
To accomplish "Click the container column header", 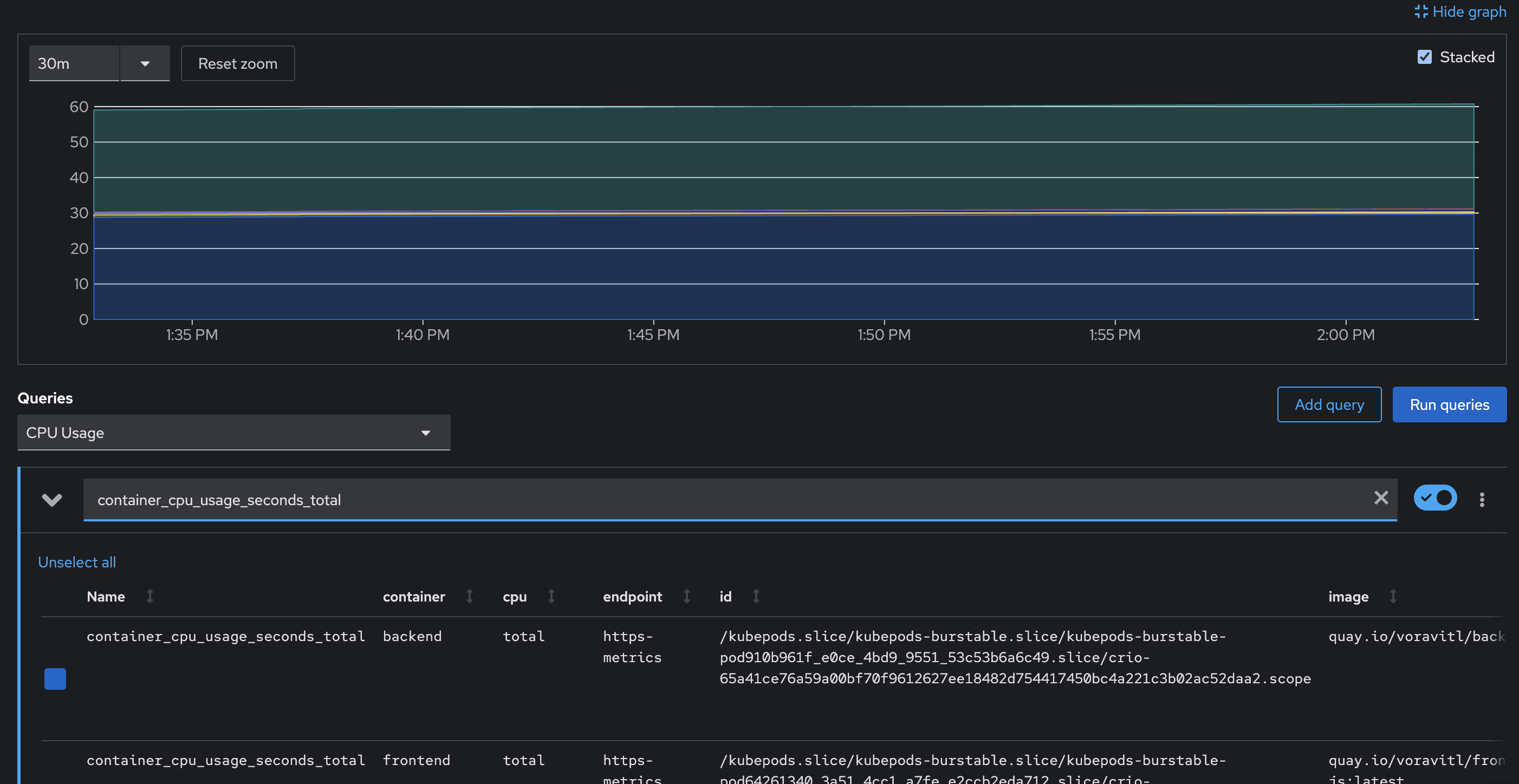I will [x=414, y=597].
